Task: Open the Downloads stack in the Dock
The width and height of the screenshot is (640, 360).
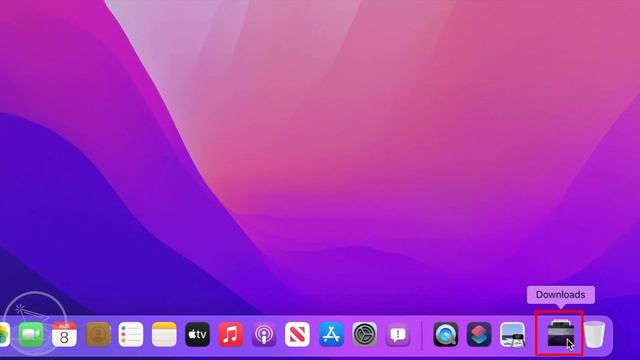Action: 560,333
